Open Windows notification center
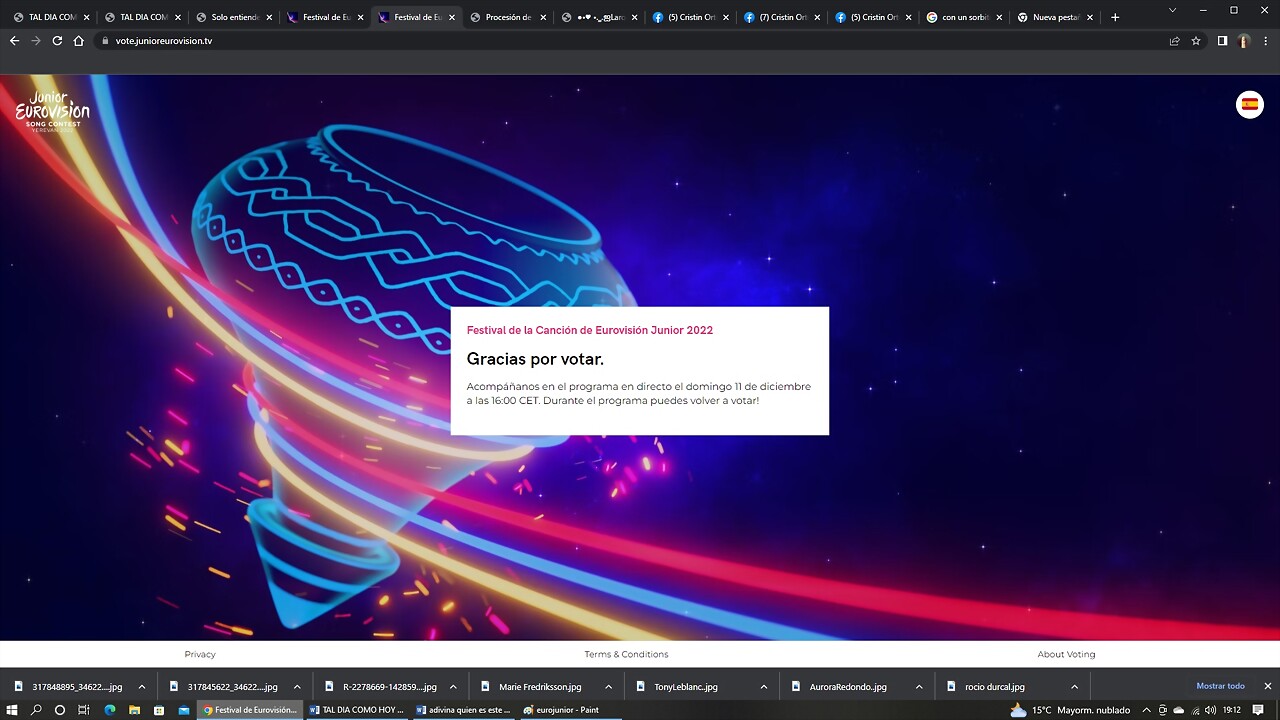This screenshot has height=720, width=1280. [1258, 710]
